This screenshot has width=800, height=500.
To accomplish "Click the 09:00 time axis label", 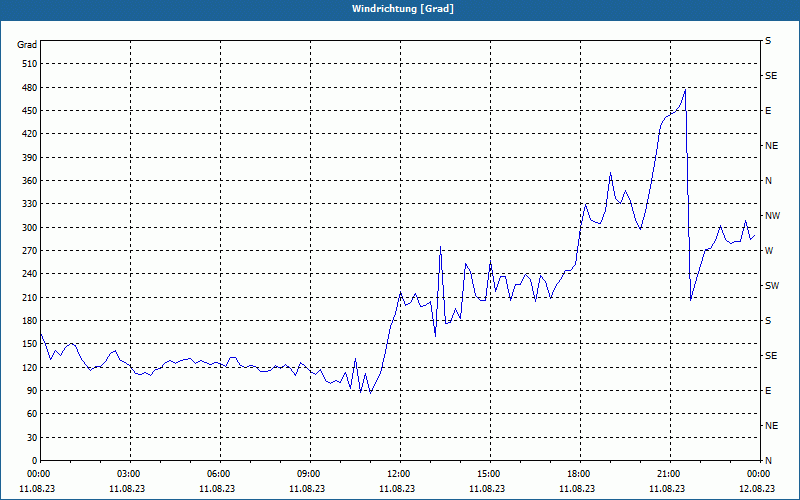I will click(311, 473).
